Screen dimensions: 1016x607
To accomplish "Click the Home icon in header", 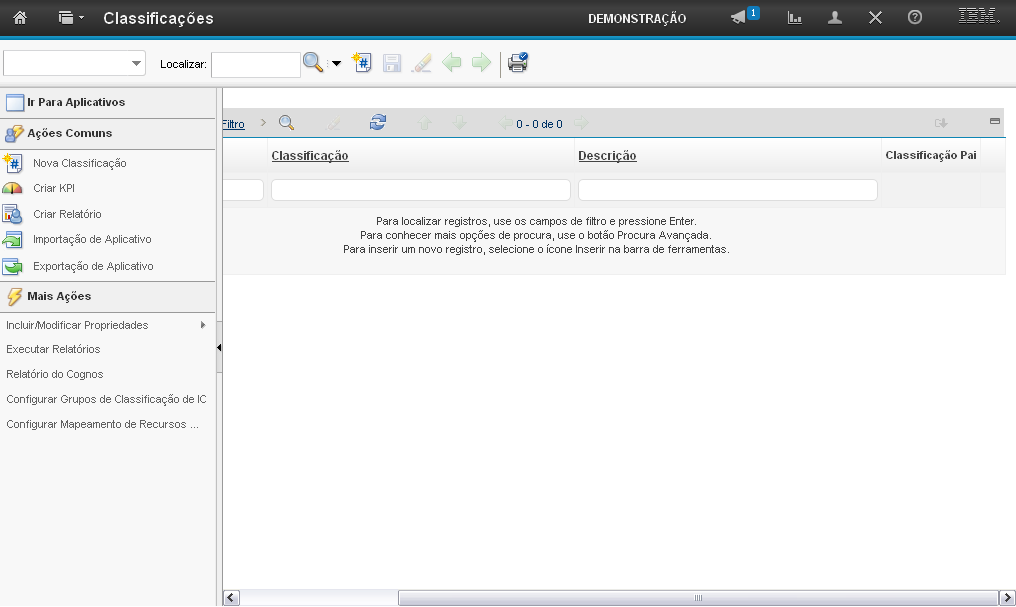I will (20, 18).
